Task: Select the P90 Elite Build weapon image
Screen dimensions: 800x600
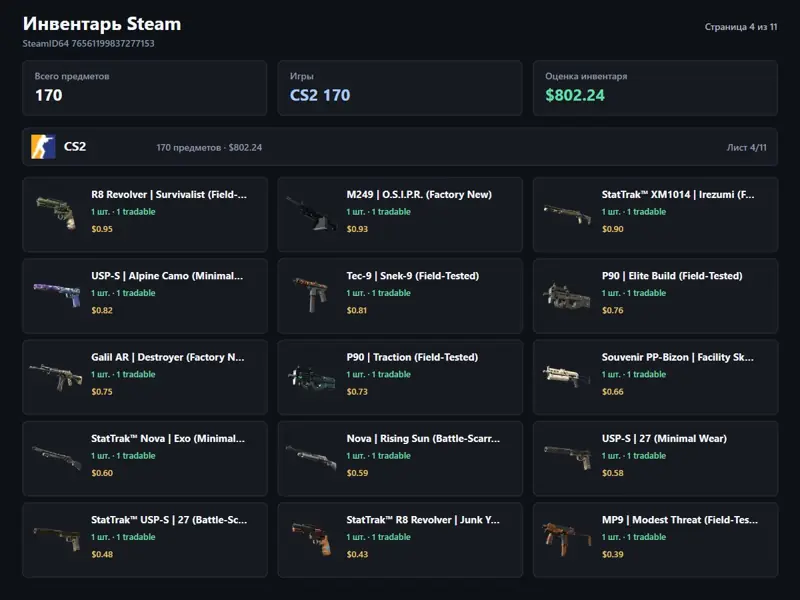Action: tap(567, 295)
